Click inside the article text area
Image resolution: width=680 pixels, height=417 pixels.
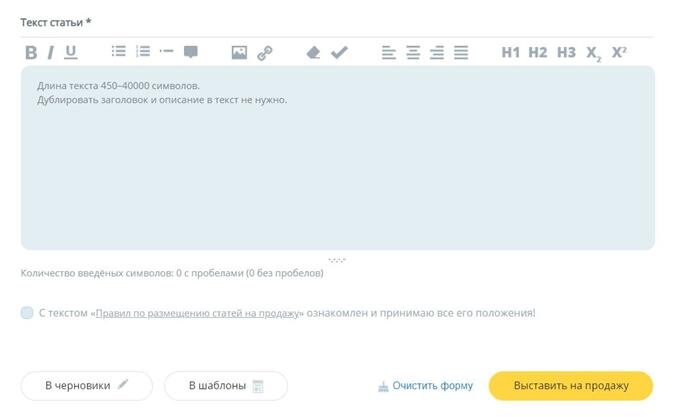point(338,158)
